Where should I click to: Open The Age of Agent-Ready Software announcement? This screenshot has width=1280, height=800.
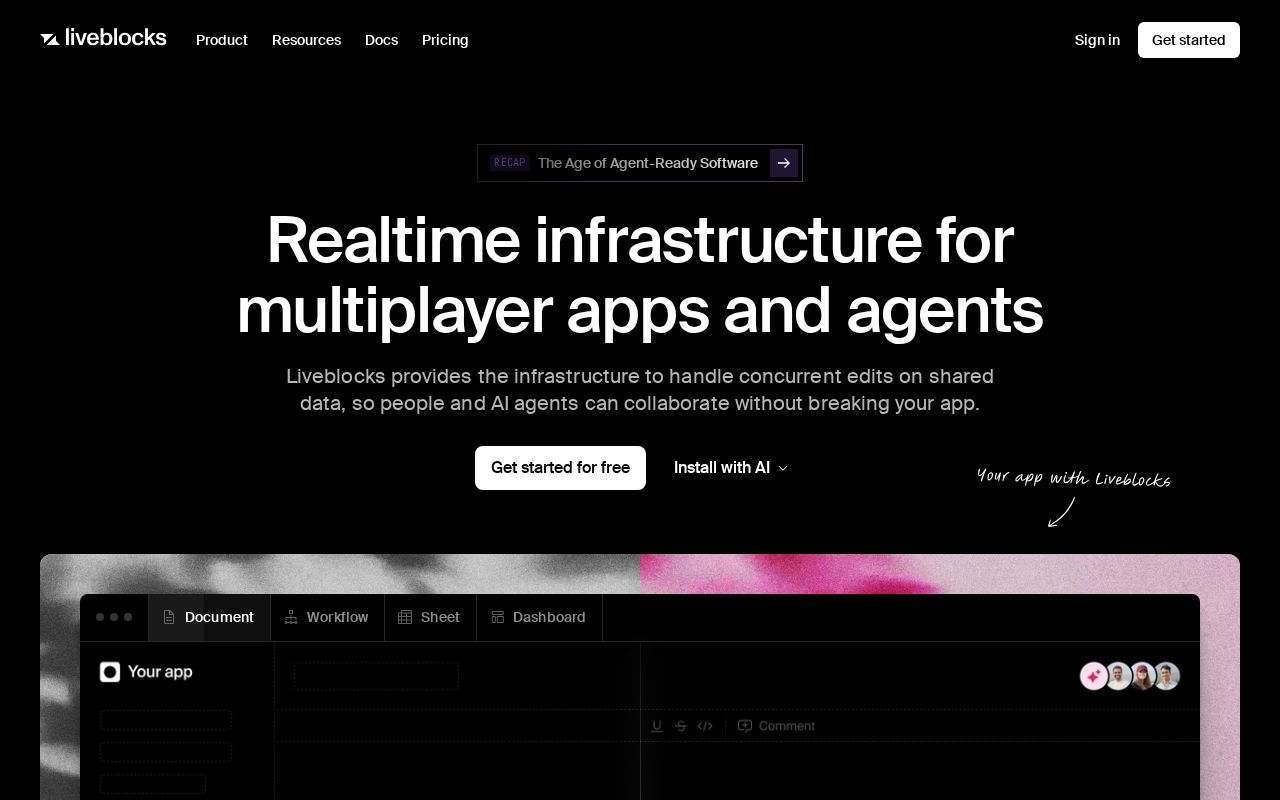[640, 163]
